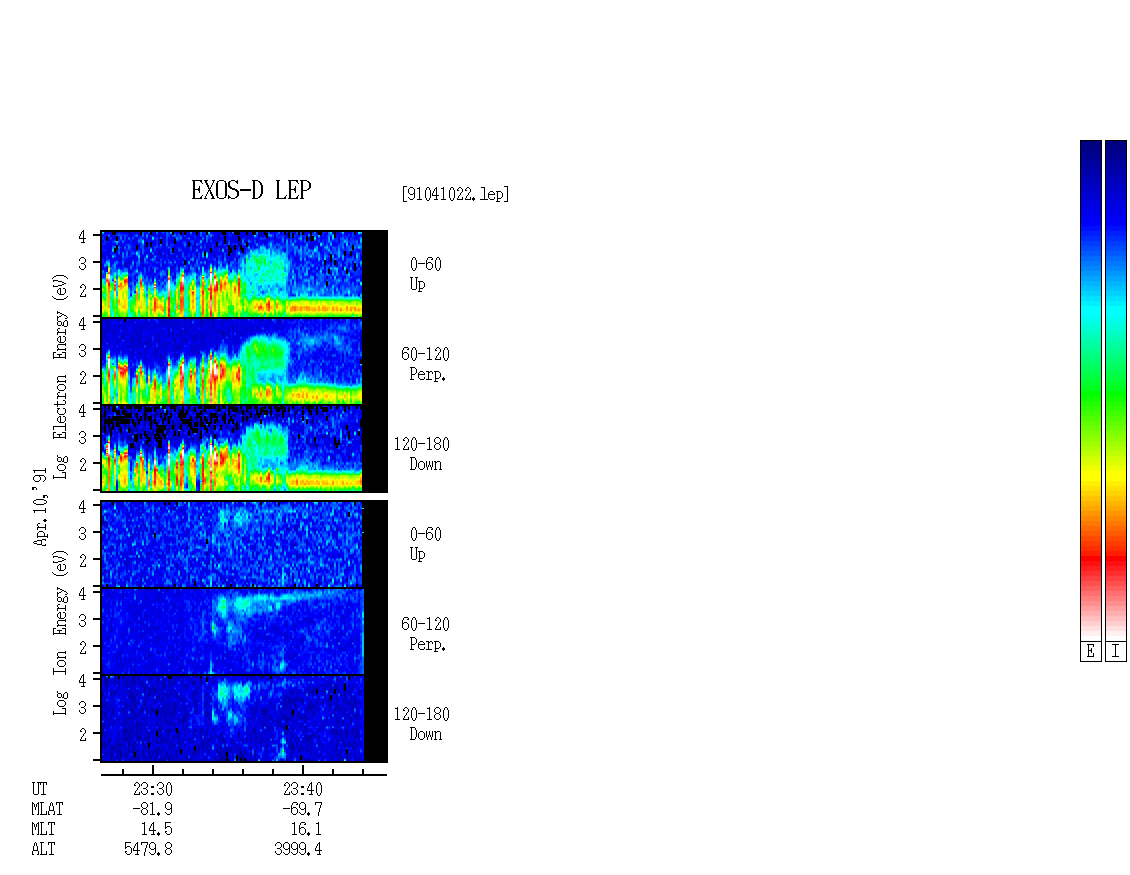The width and height of the screenshot is (1130, 875).
Task: Click the MLT value 14.5
Action: pyautogui.click(x=156, y=830)
